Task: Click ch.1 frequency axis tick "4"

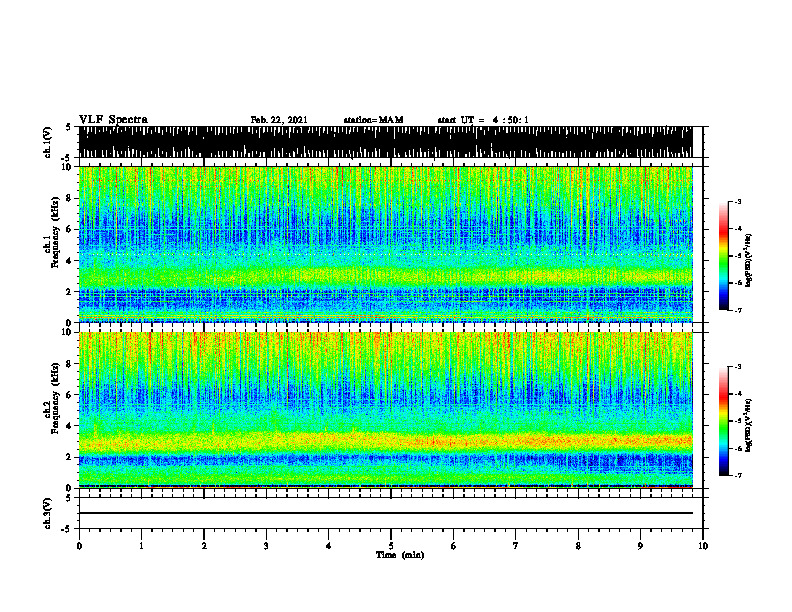Action: [70, 261]
